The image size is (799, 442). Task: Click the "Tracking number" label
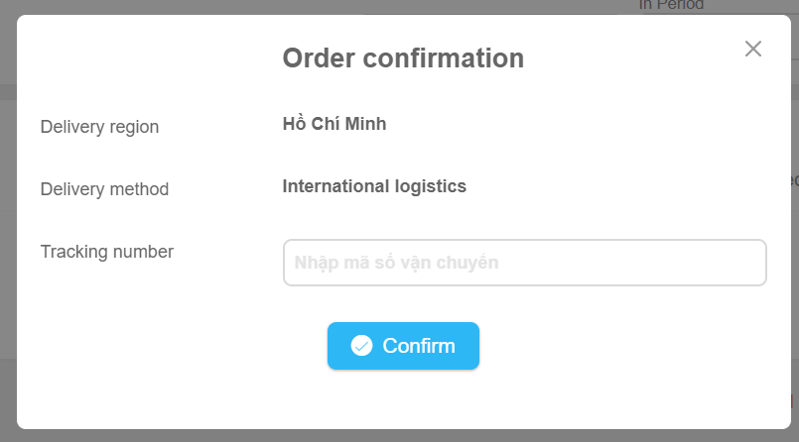pos(107,251)
